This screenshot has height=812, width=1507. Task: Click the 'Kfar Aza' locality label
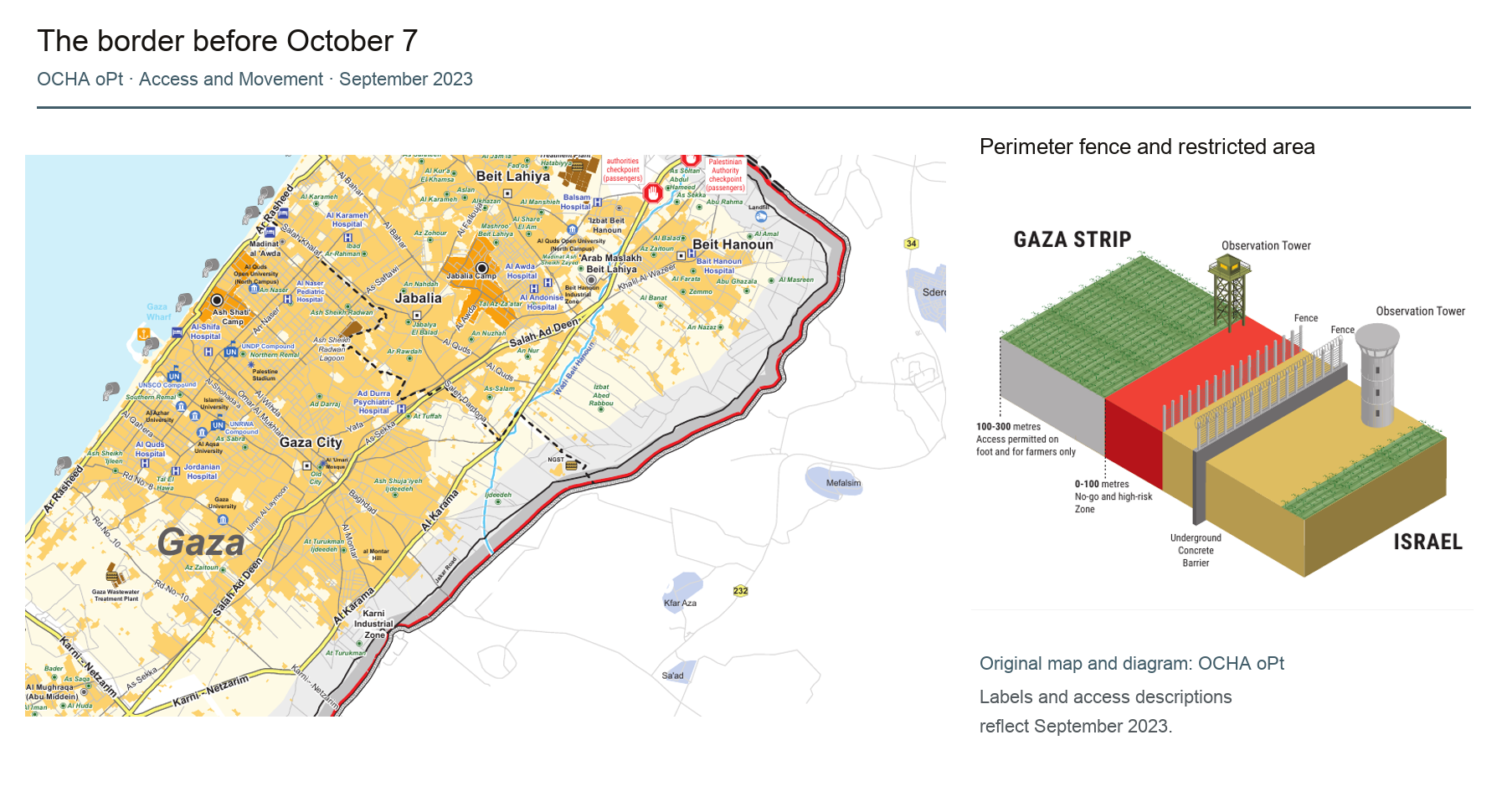pyautogui.click(x=680, y=603)
